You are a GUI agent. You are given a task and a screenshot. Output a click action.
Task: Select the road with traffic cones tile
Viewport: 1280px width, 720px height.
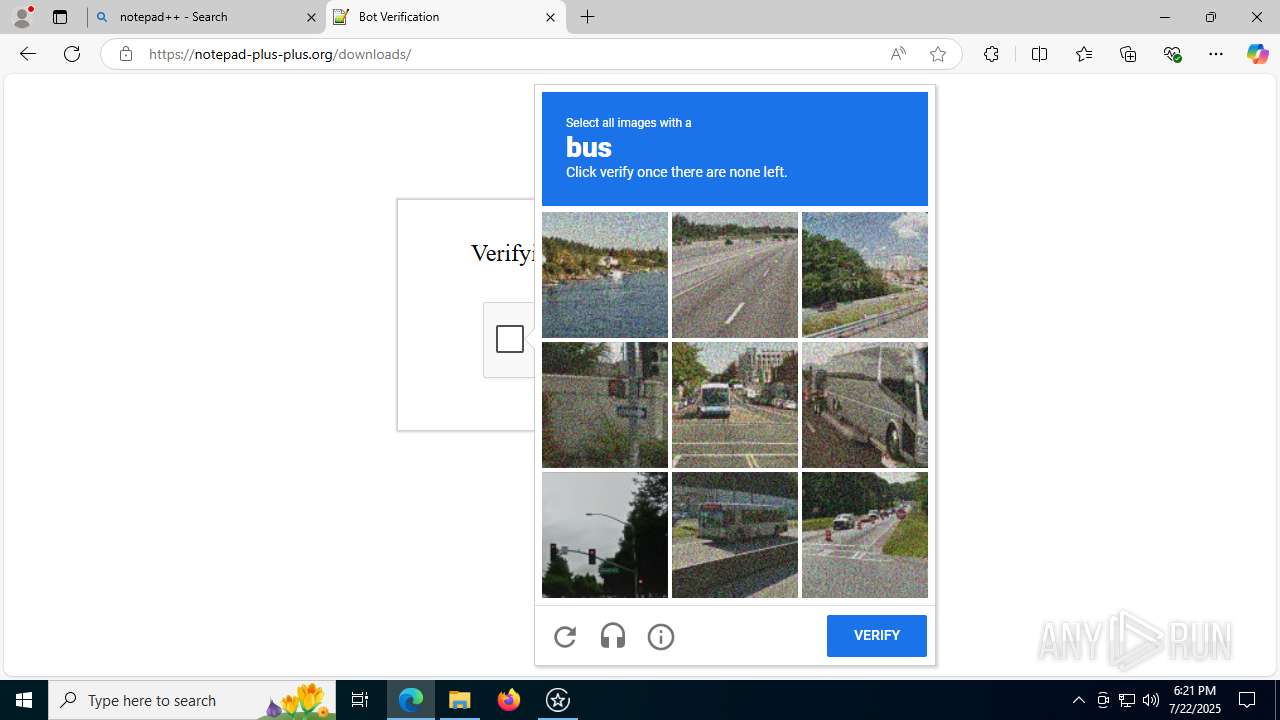(x=865, y=535)
